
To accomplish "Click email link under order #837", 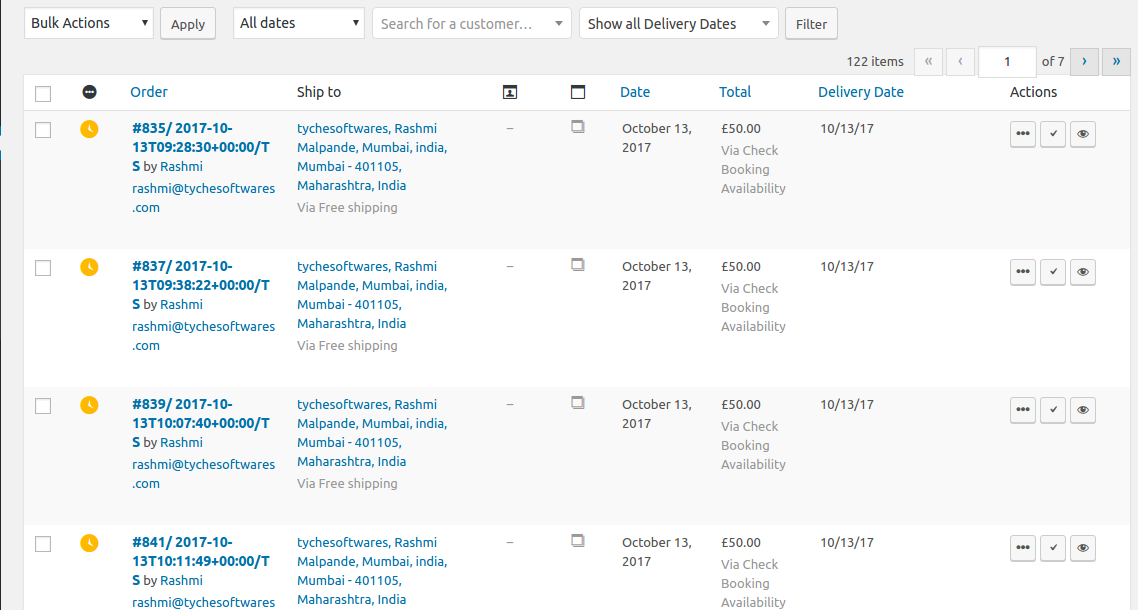I will coord(203,336).
